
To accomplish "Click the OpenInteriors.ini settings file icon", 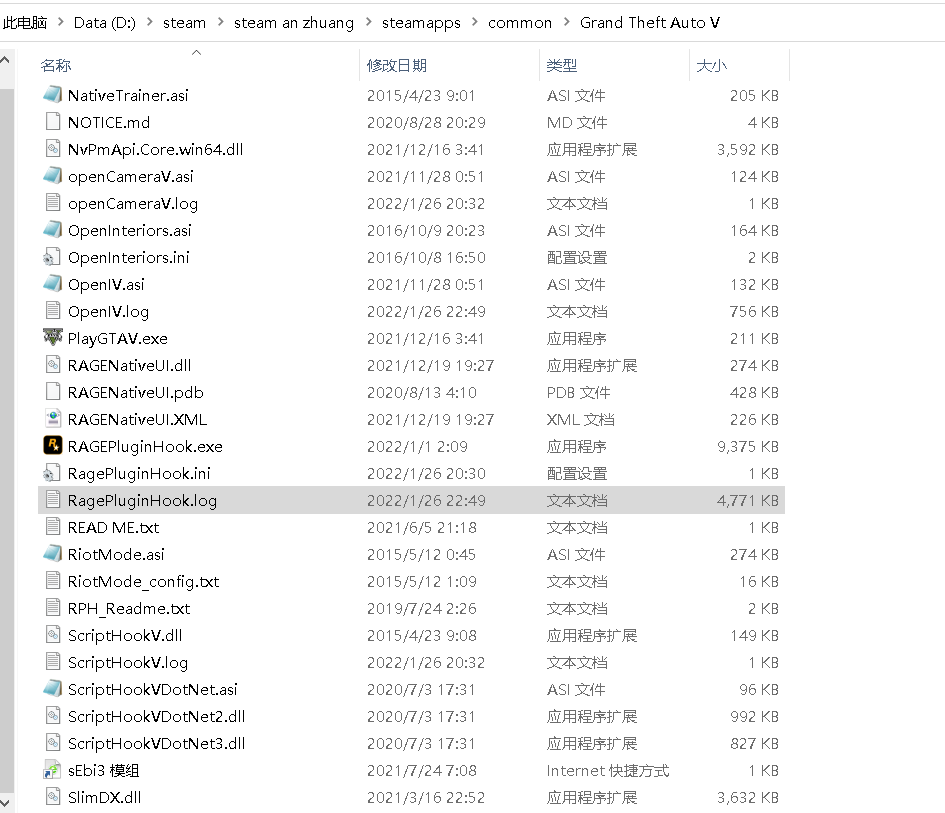I will pyautogui.click(x=52, y=257).
